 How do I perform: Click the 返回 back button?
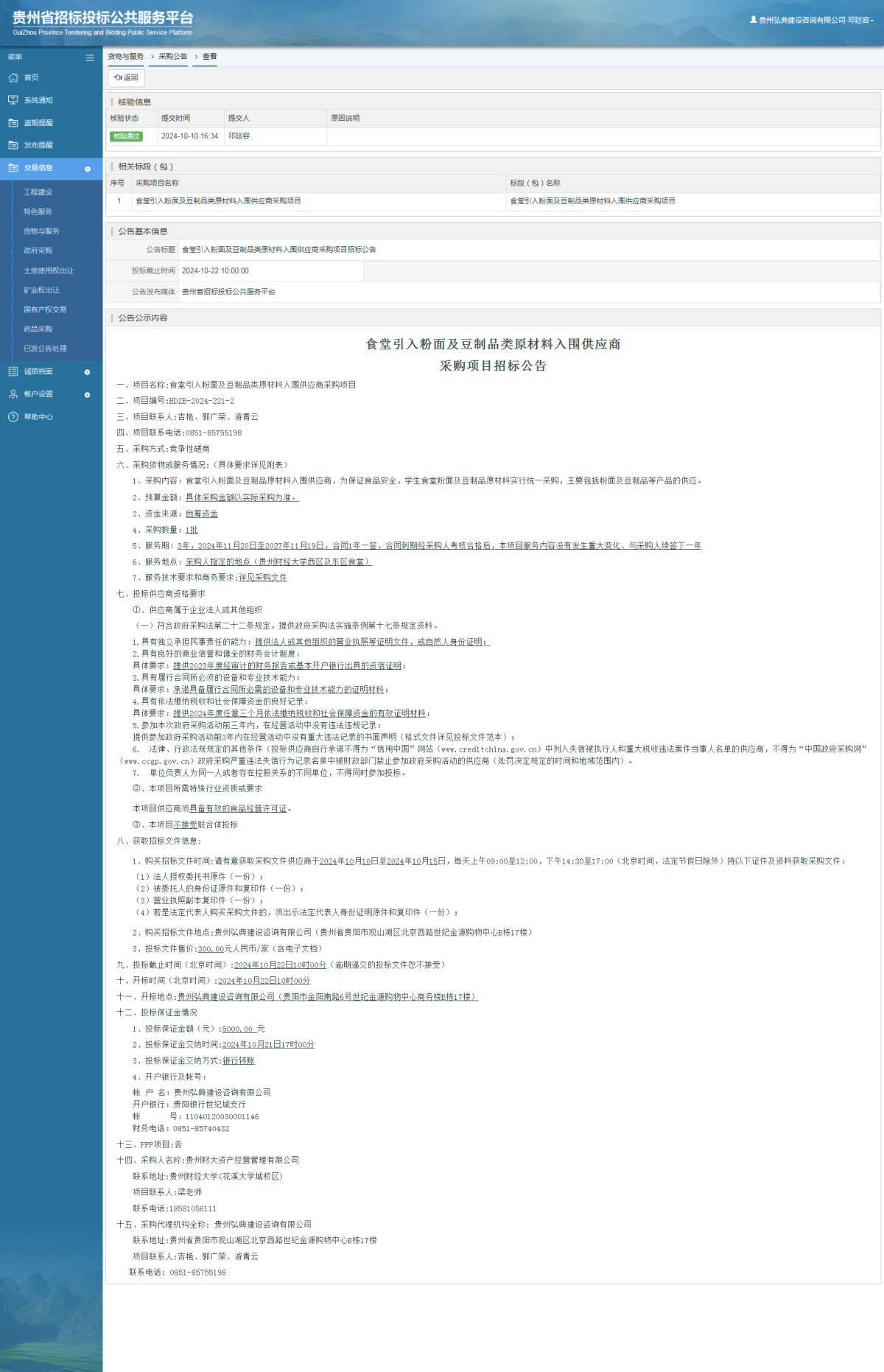point(127,77)
